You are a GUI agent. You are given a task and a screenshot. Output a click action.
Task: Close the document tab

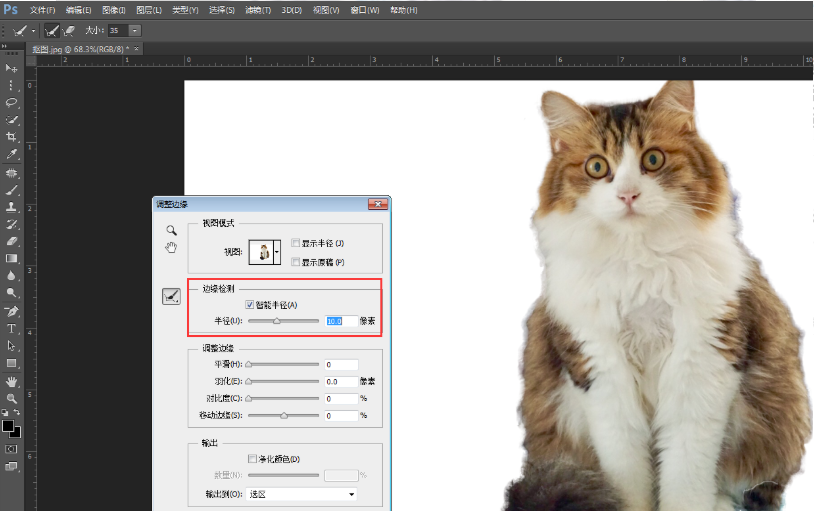pyautogui.click(x=136, y=48)
